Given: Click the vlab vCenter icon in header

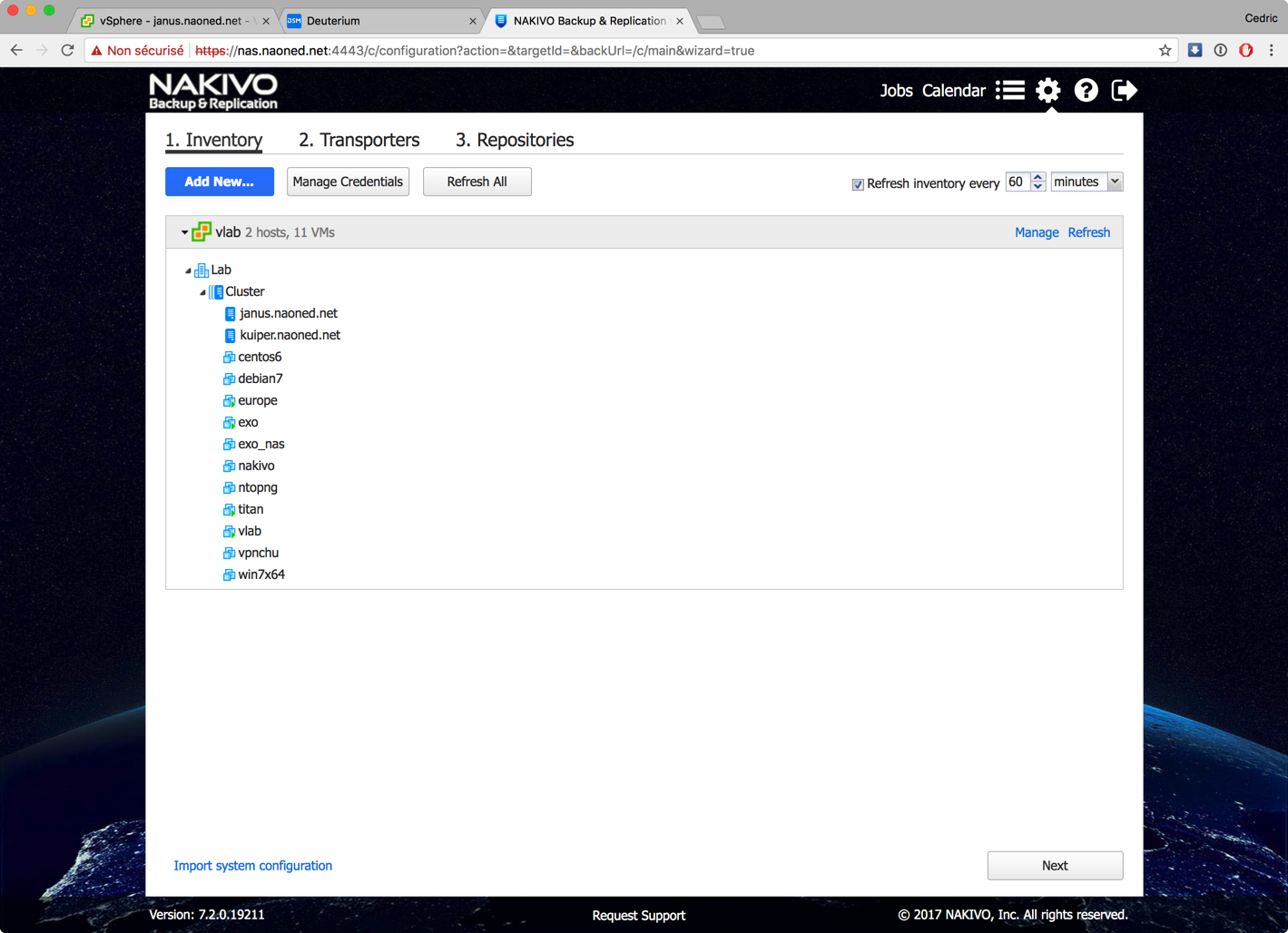Looking at the screenshot, I should pos(202,232).
